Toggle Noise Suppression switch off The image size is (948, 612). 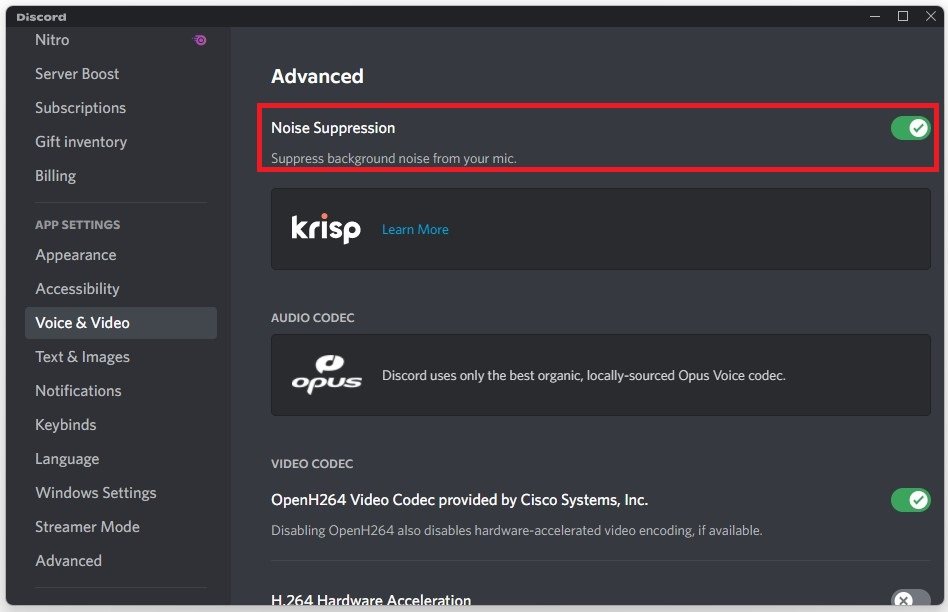911,128
